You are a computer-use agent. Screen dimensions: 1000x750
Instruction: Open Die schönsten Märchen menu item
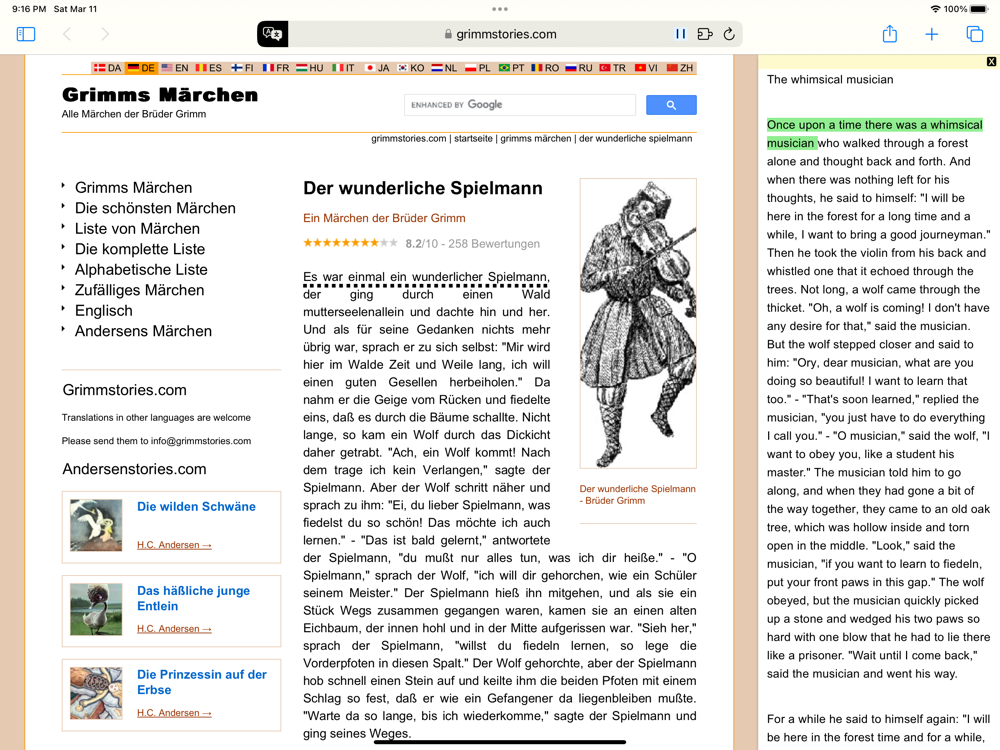click(155, 208)
